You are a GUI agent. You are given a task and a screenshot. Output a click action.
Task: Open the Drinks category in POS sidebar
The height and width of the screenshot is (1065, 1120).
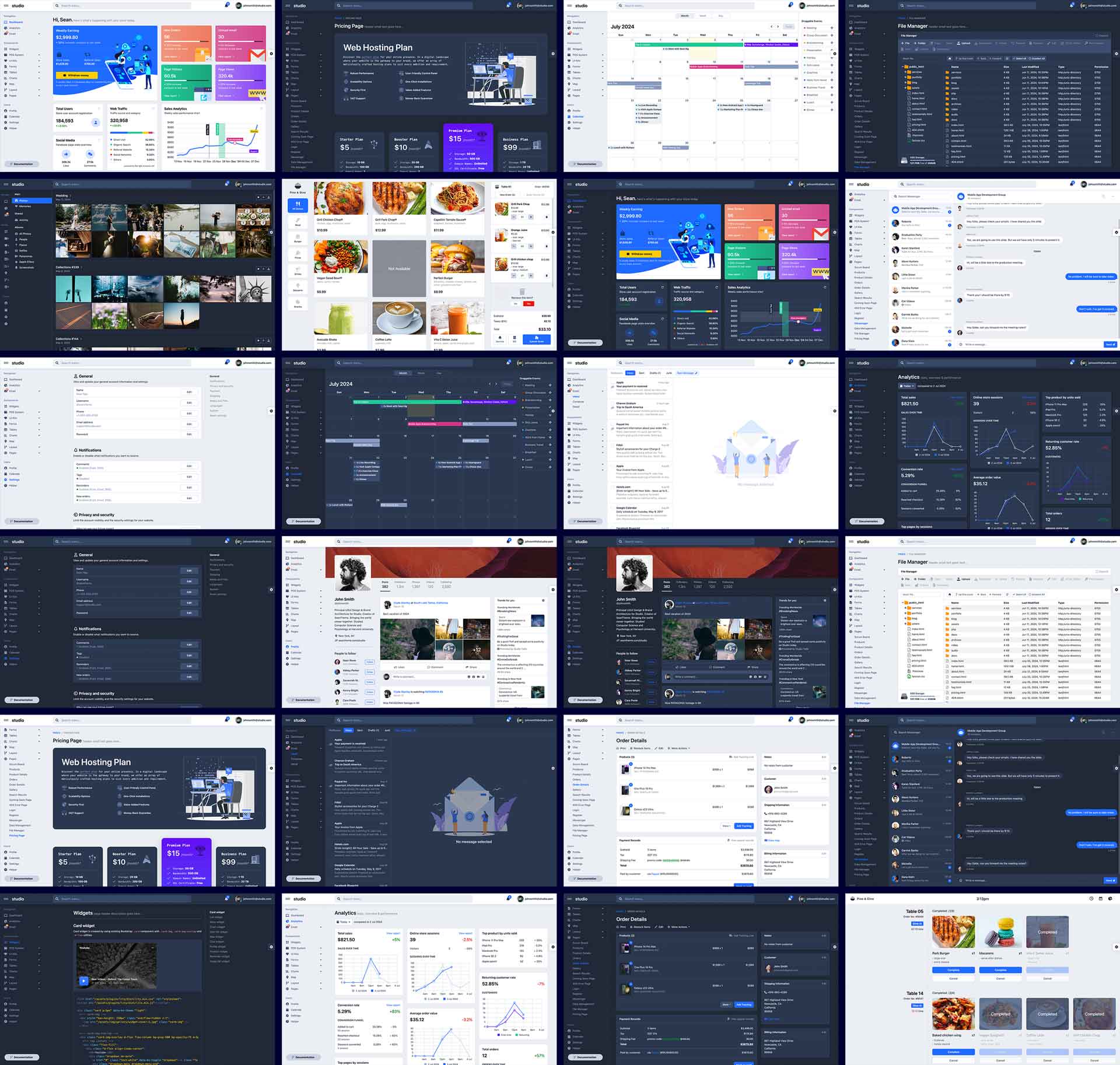click(297, 270)
